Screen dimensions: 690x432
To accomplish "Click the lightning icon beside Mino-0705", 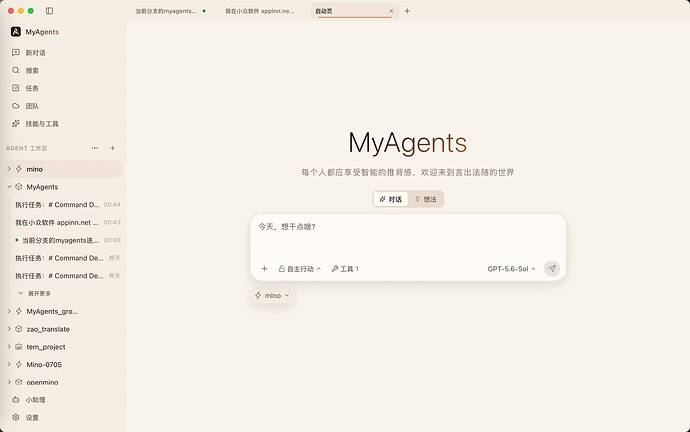I will pos(19,364).
